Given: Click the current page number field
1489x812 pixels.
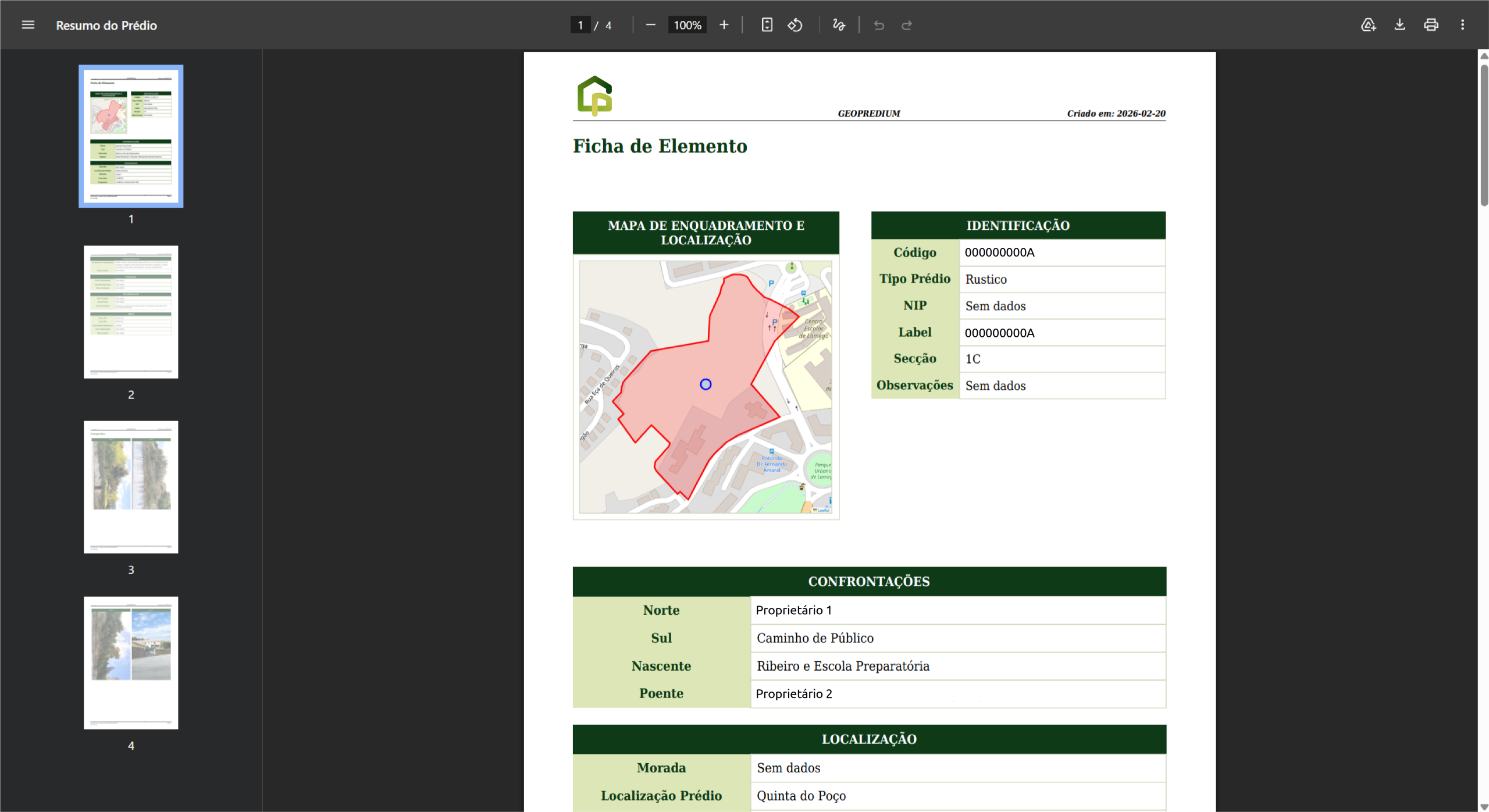Looking at the screenshot, I should [x=580, y=25].
